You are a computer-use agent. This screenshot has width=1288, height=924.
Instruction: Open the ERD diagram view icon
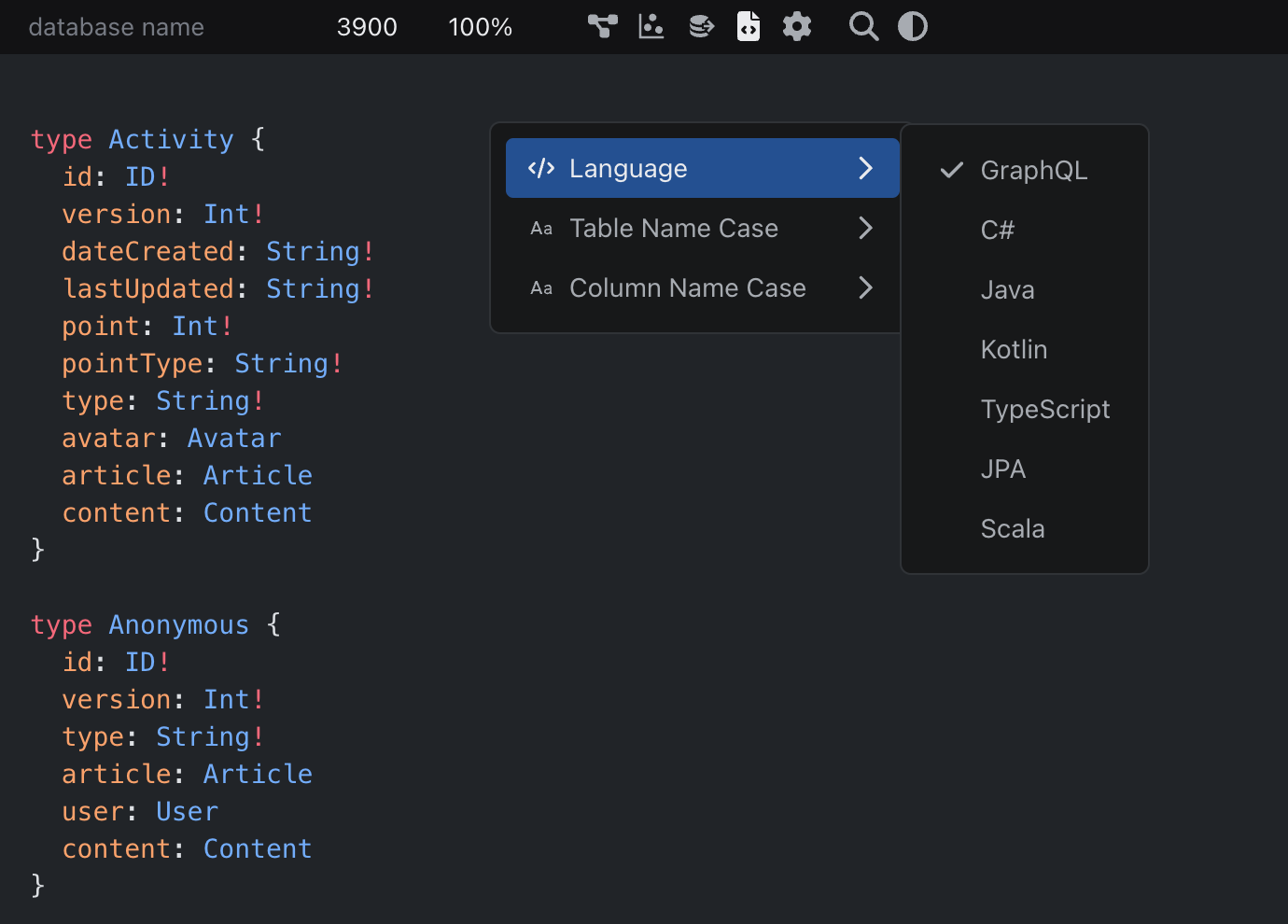603,26
